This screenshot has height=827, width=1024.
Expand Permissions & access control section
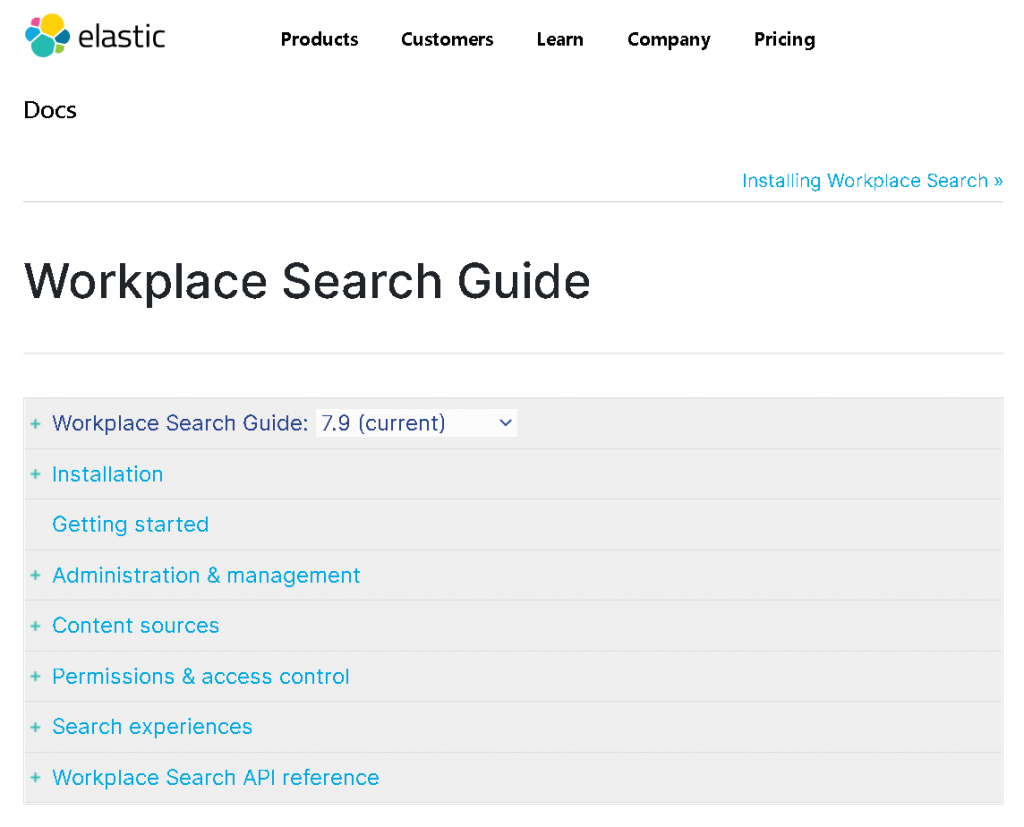[x=35, y=677]
